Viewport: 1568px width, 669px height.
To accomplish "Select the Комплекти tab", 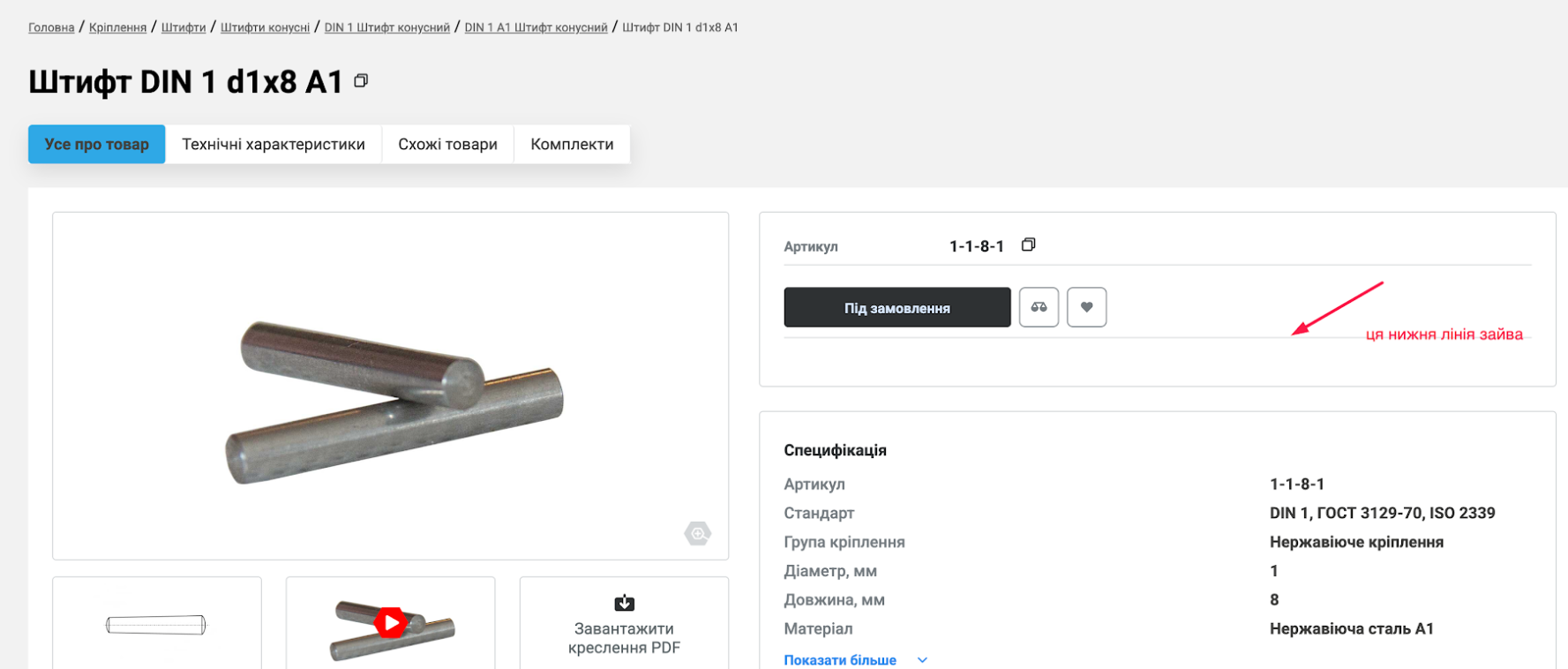I will tap(572, 144).
